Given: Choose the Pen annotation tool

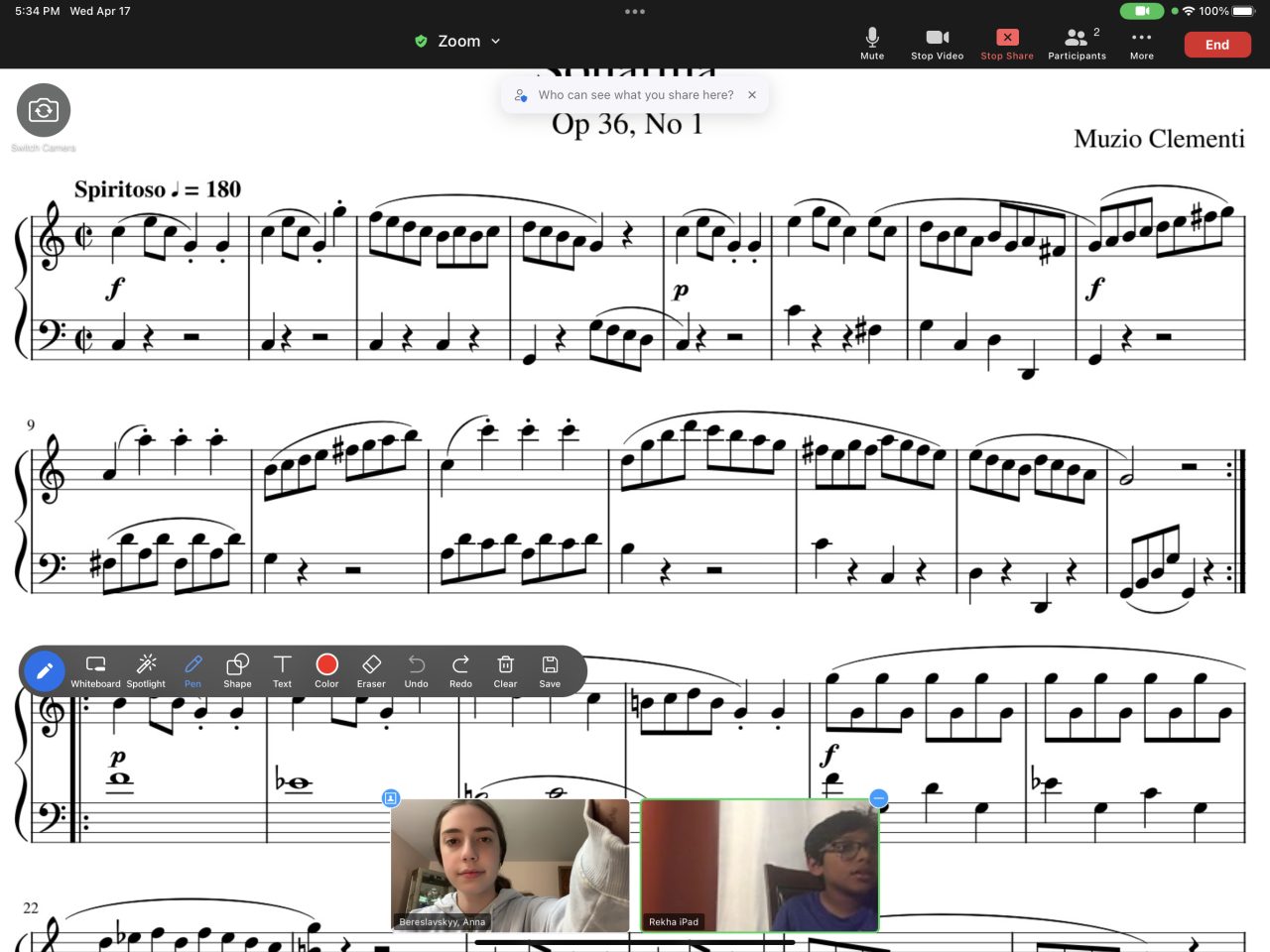Looking at the screenshot, I should coord(192,671).
